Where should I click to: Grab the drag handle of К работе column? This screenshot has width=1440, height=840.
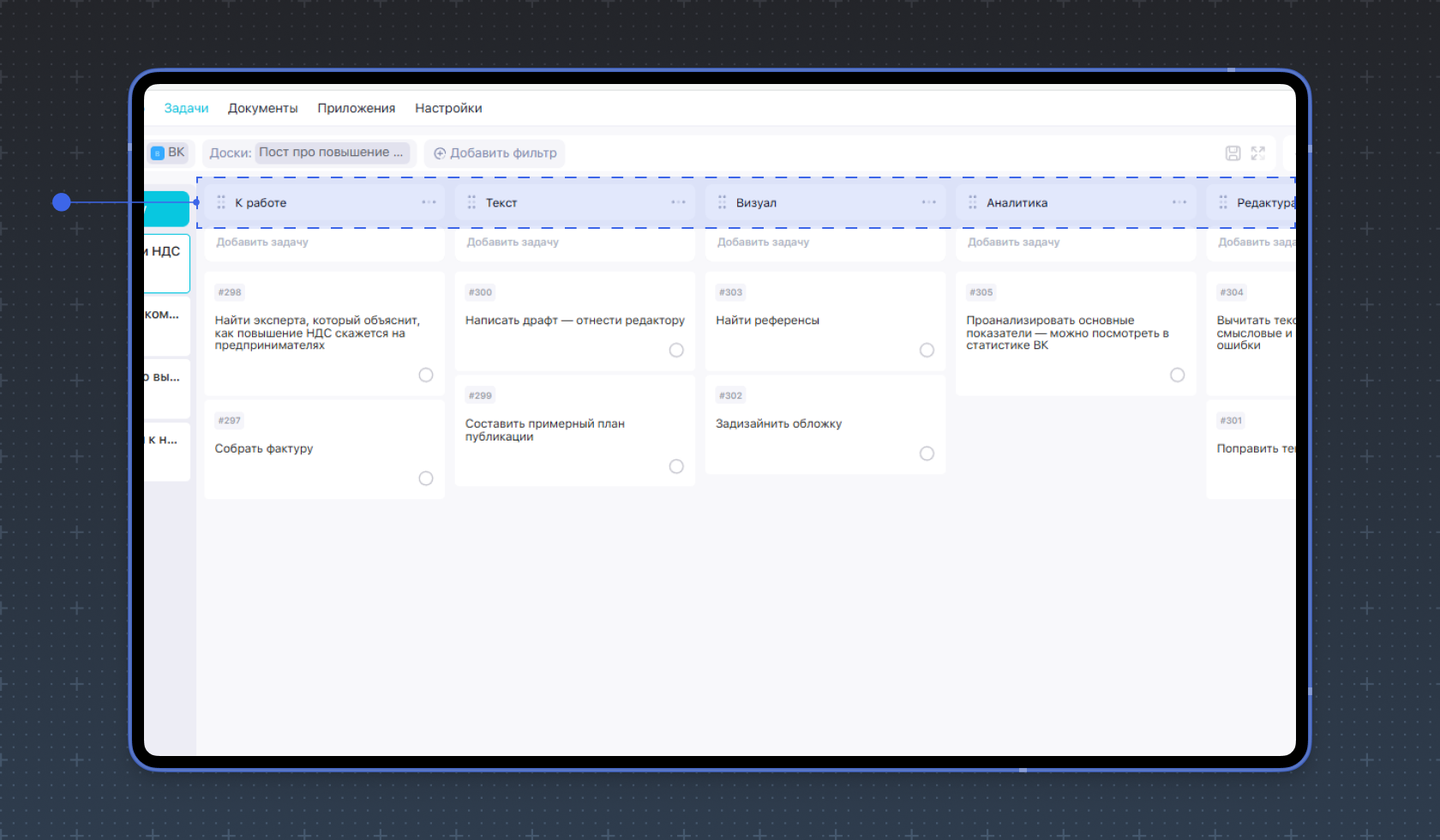tap(221, 202)
